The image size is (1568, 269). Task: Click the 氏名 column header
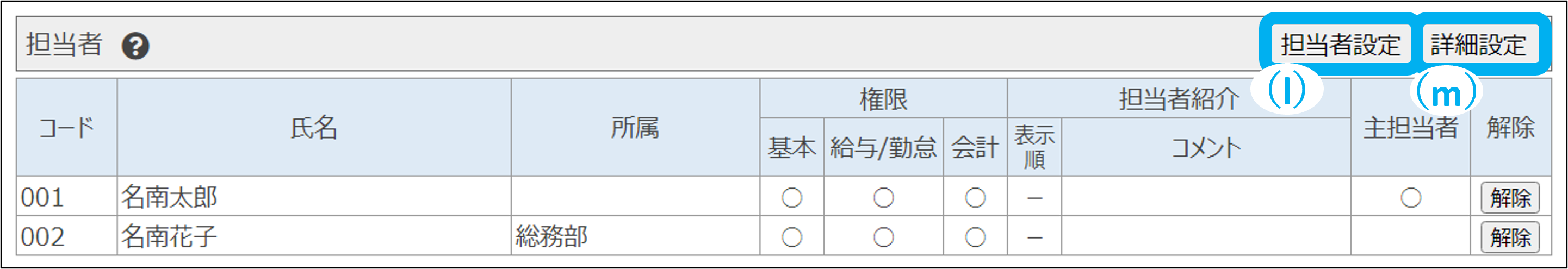(x=313, y=128)
